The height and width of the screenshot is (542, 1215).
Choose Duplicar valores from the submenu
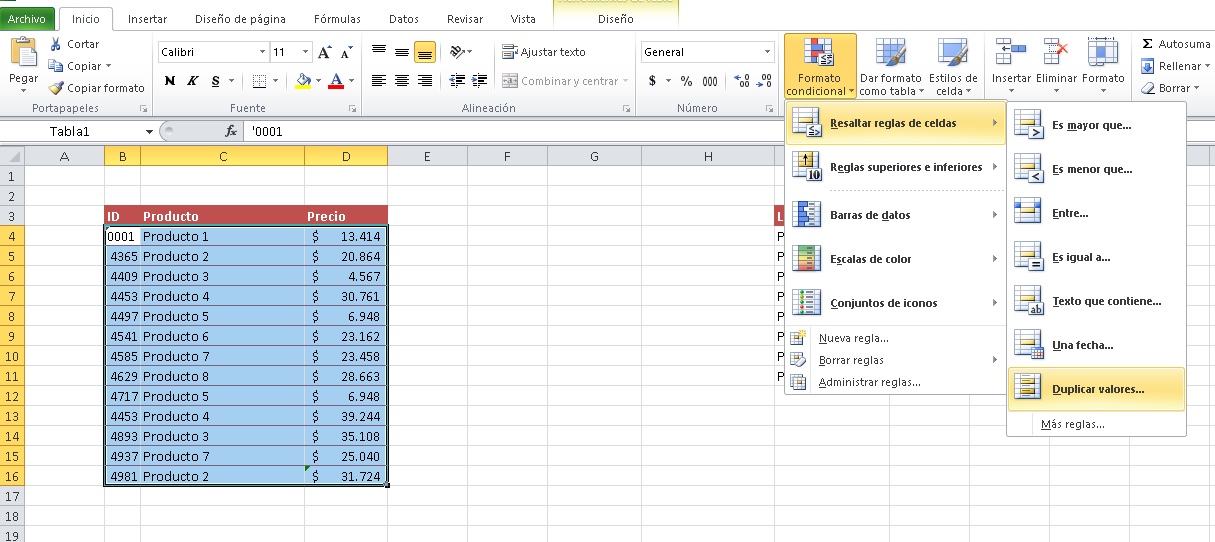tap(1096, 389)
